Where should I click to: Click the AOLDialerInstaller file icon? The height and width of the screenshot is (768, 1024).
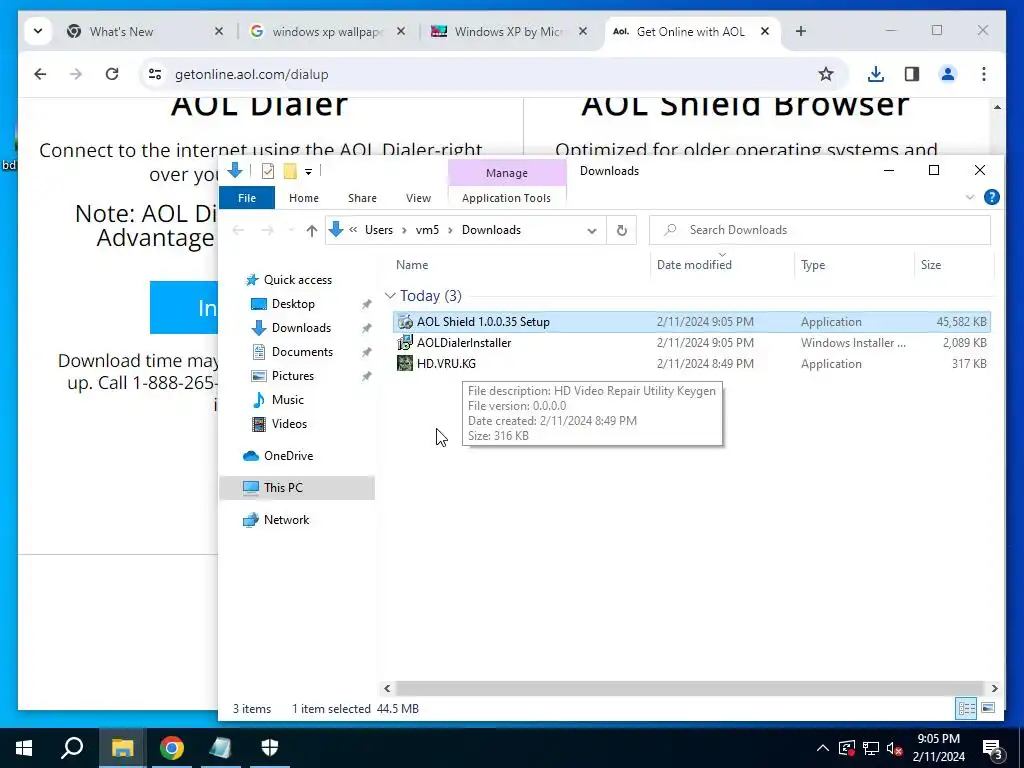[405, 342]
